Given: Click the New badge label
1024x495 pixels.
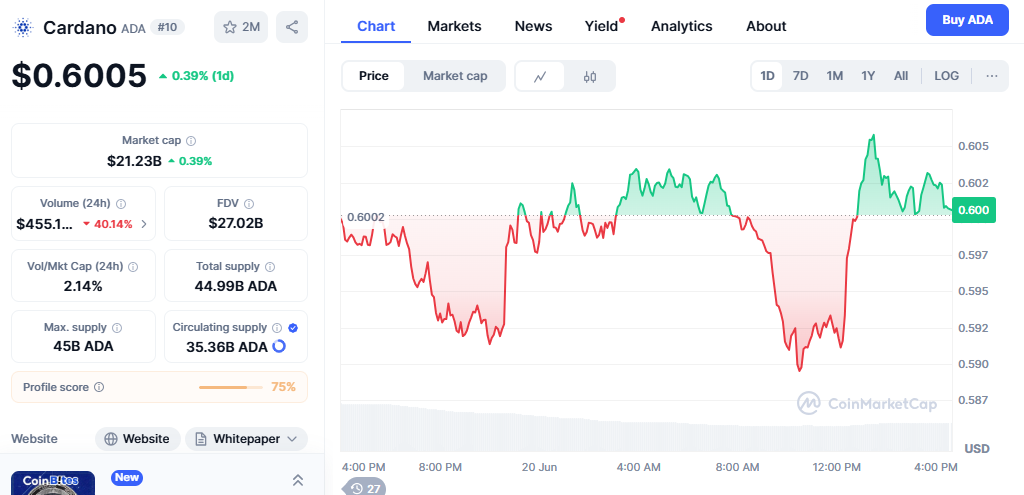Looking at the screenshot, I should tap(127, 477).
